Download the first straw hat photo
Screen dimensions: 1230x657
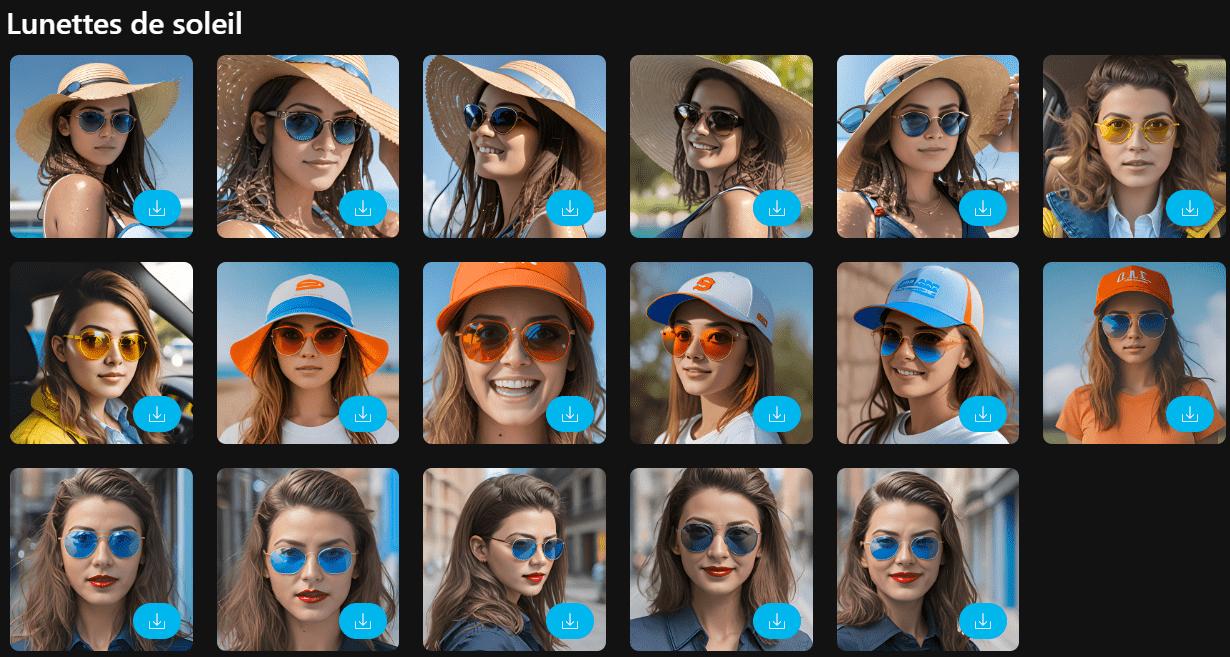pyautogui.click(x=157, y=209)
